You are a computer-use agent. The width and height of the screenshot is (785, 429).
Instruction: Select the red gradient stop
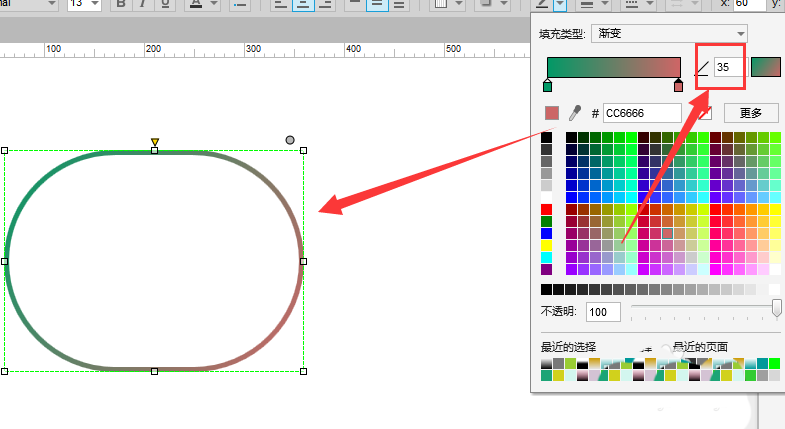point(678,86)
